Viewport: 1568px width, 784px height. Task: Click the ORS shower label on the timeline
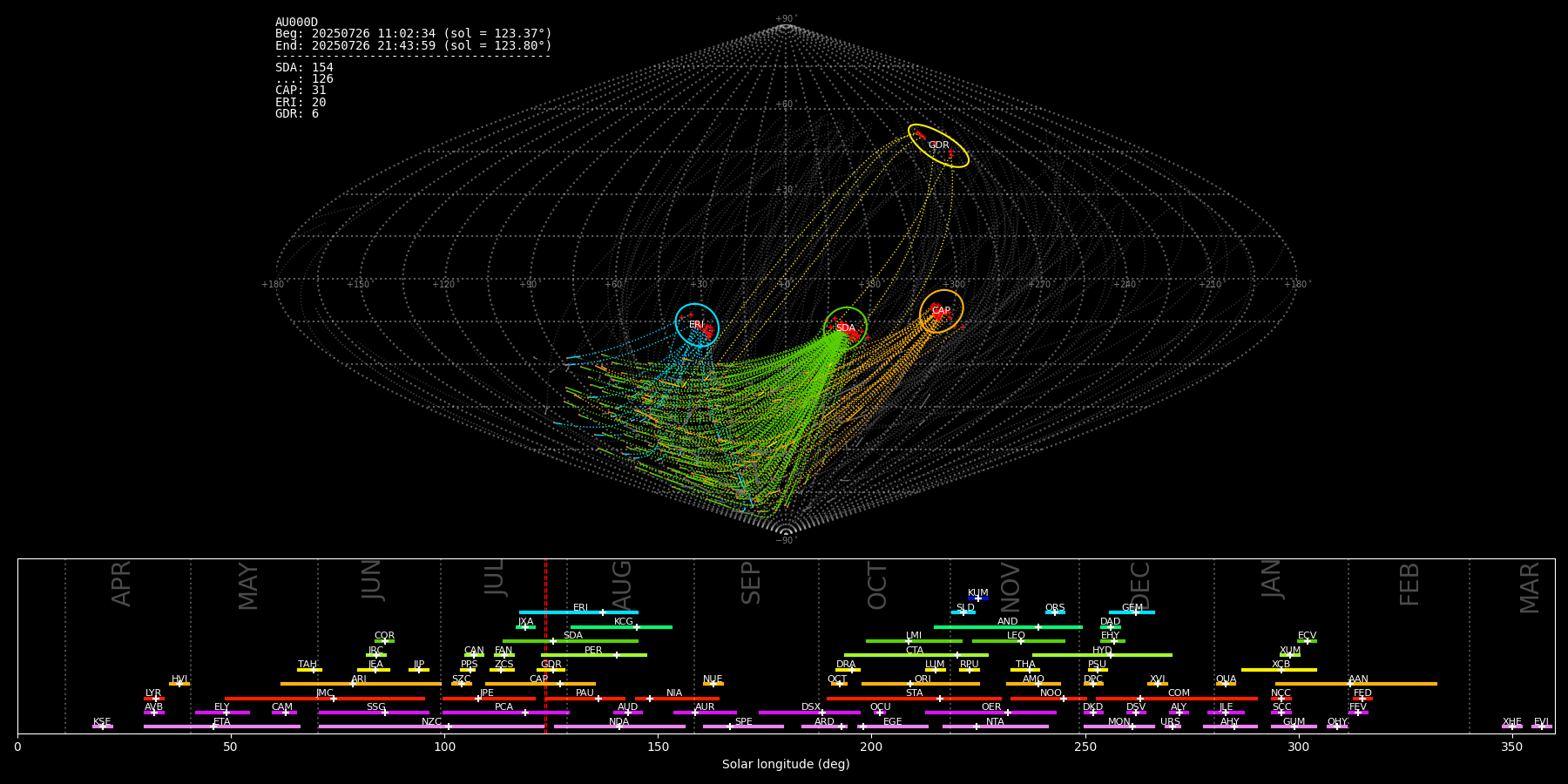[x=1055, y=608]
